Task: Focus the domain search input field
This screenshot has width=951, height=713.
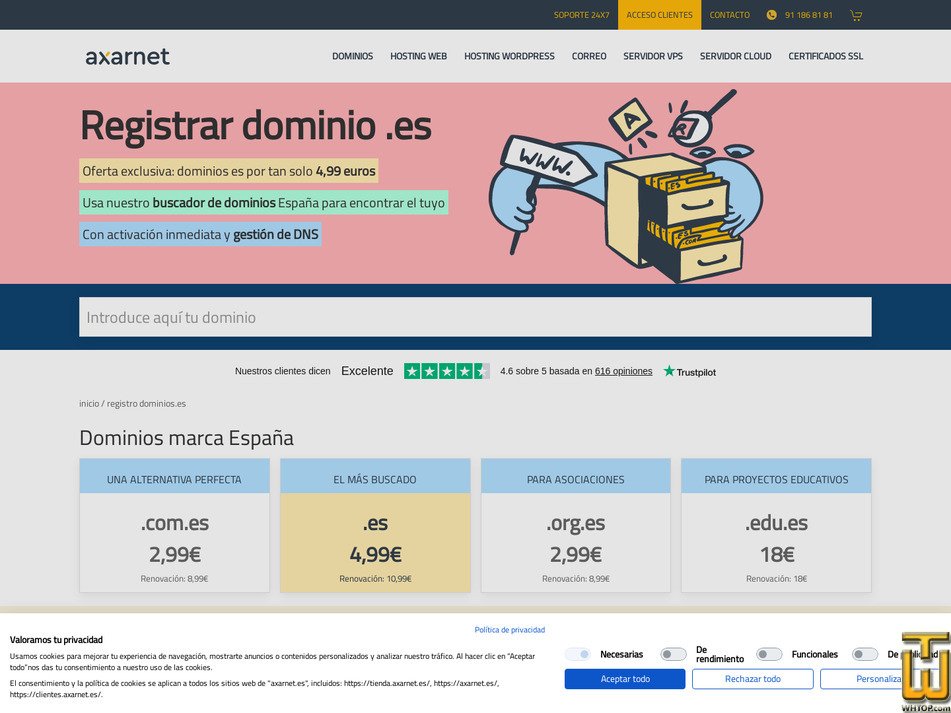Action: pos(475,317)
